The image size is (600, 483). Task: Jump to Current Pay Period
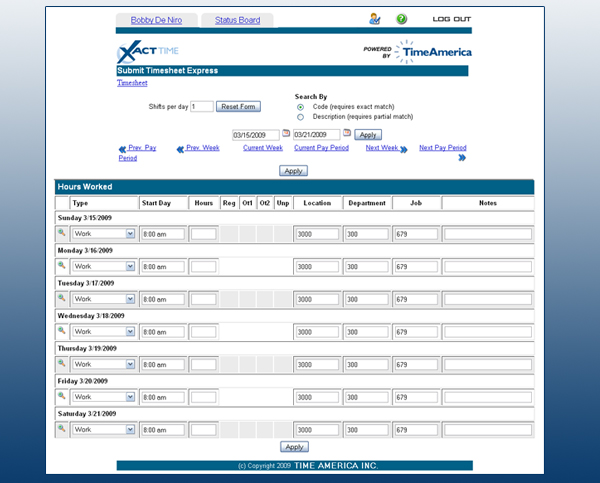coord(321,148)
